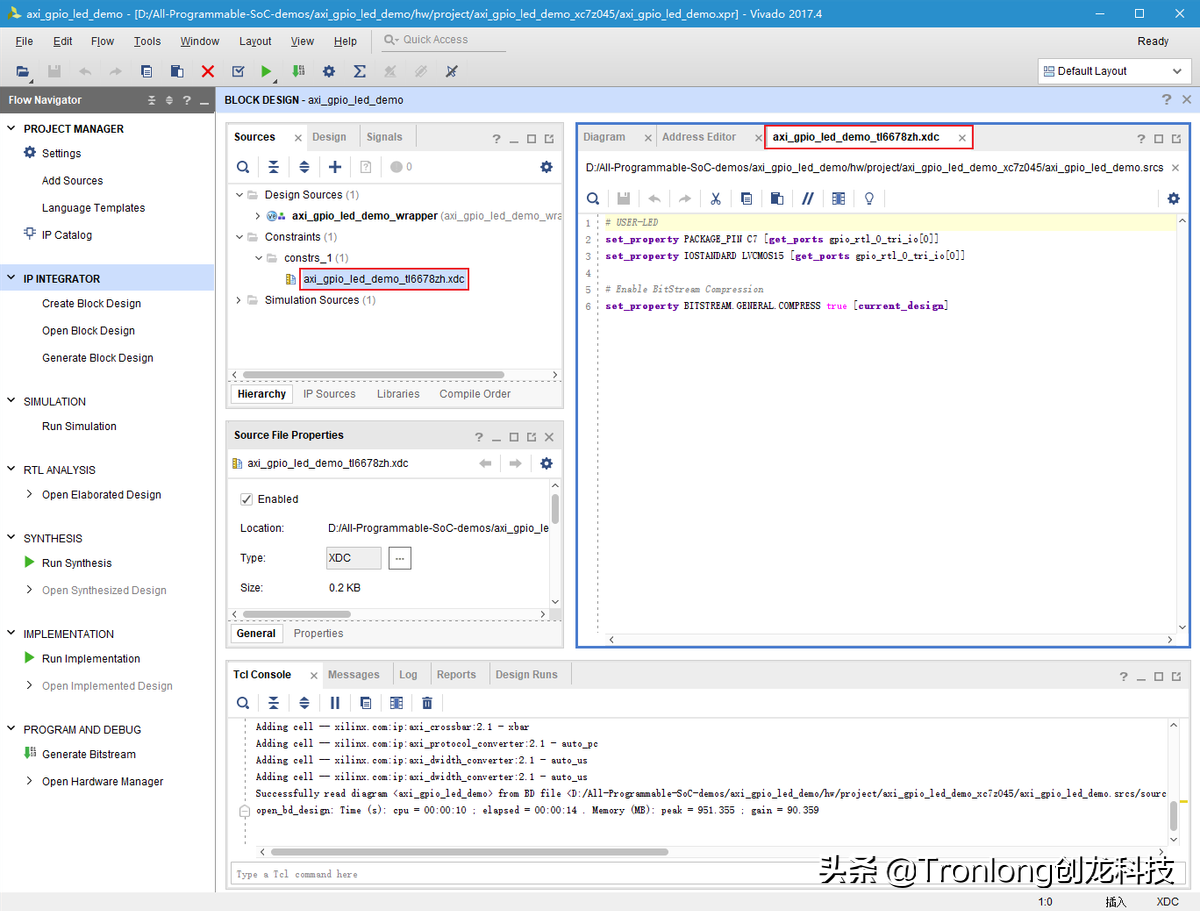Click the ... browse button next to Type
Viewport: 1200px width, 911px height.
tap(399, 558)
